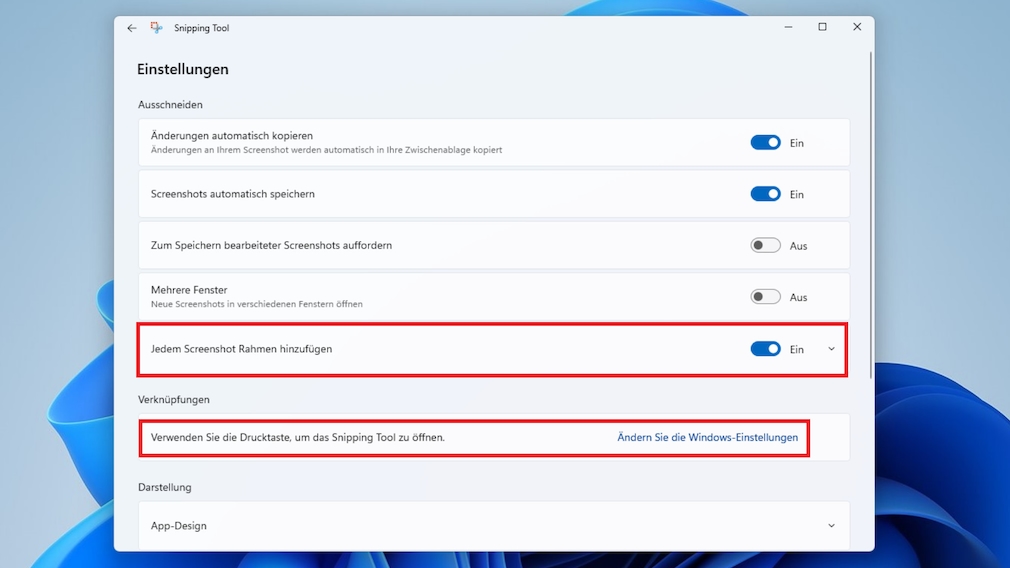Click the Darstellung section label
1010x568 pixels.
tap(165, 487)
